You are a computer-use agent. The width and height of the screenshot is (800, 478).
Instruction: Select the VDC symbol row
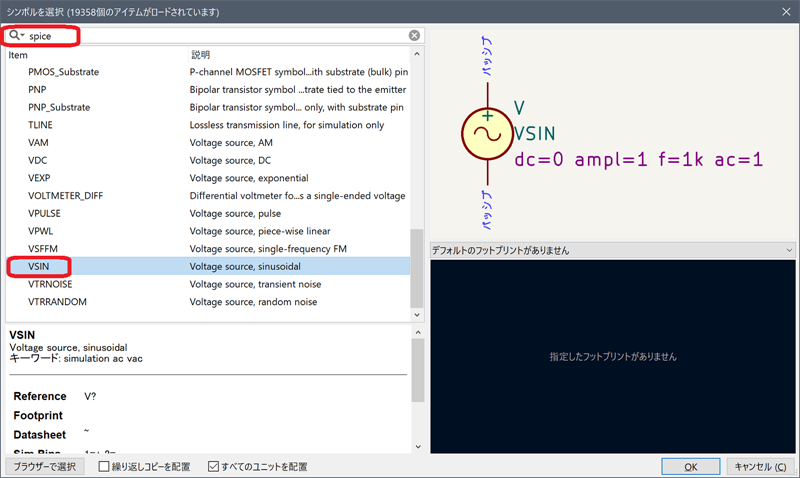click(x=208, y=160)
